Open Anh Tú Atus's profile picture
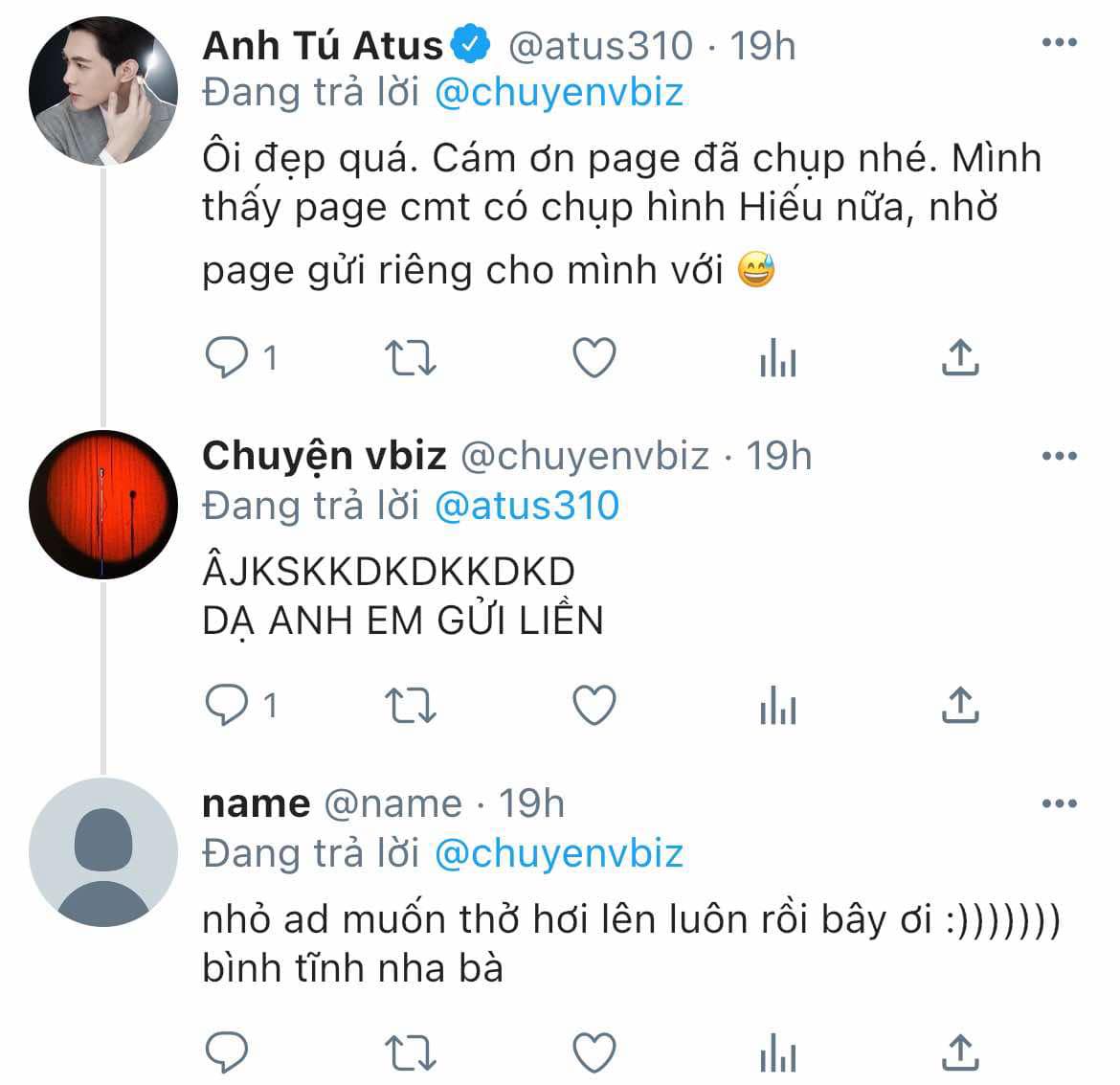This screenshot has height=1085, width=1120. pos(102,91)
